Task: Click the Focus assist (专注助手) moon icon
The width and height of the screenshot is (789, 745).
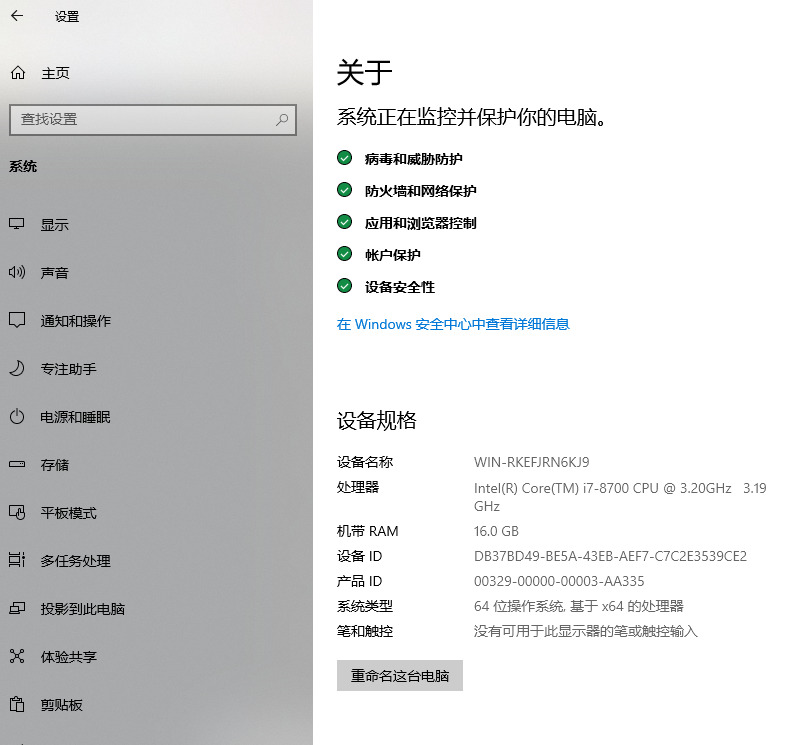Action: tap(17, 369)
